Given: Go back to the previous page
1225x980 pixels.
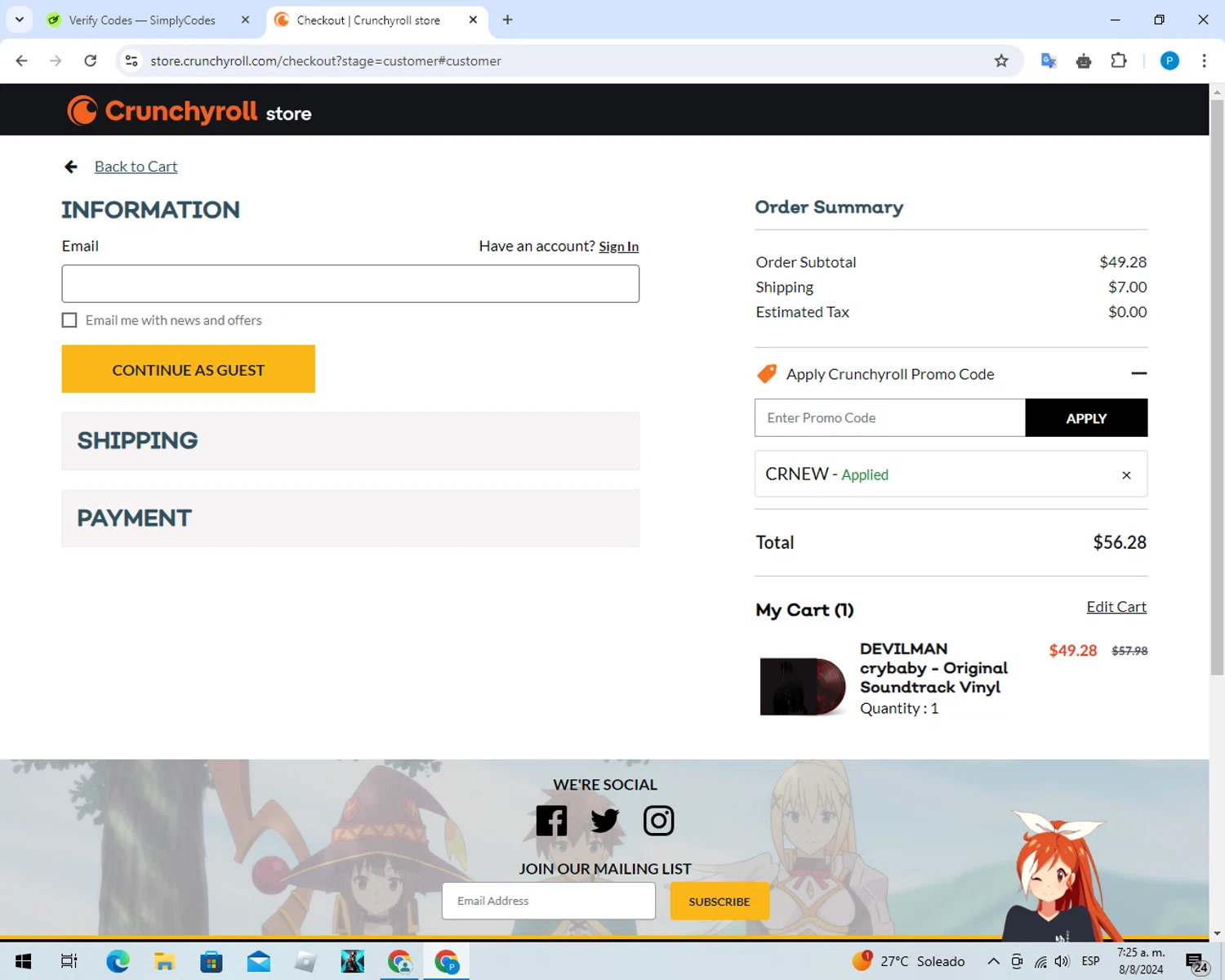Looking at the screenshot, I should coord(22,60).
